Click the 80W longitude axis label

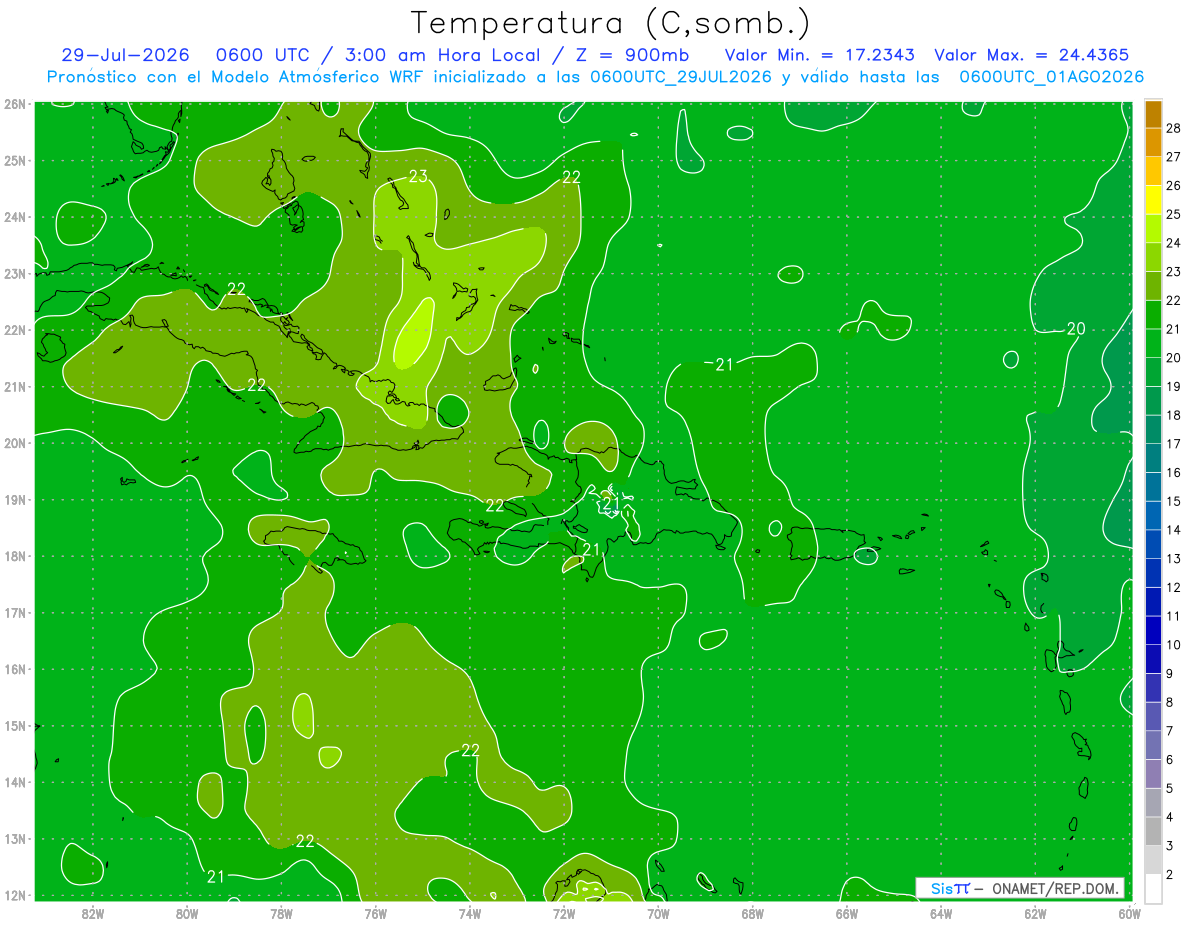pyautogui.click(x=186, y=912)
